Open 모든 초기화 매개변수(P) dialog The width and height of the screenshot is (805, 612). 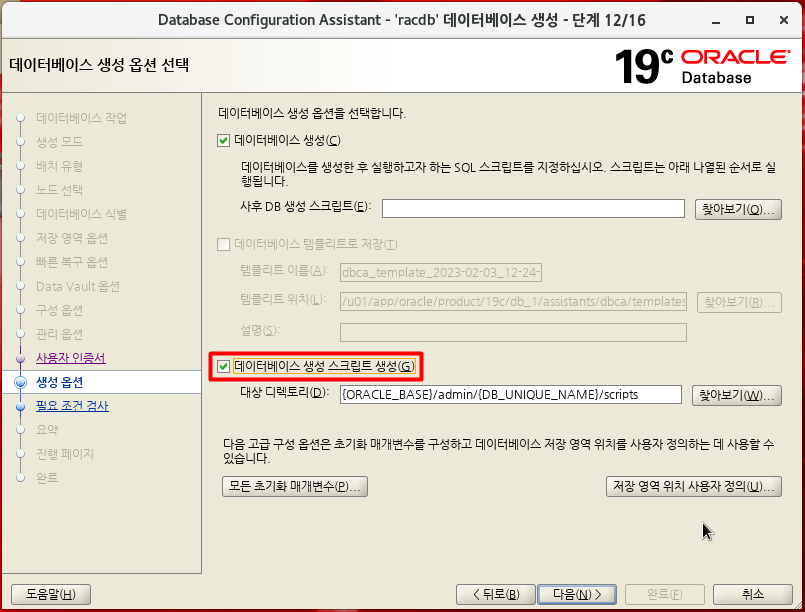295,486
